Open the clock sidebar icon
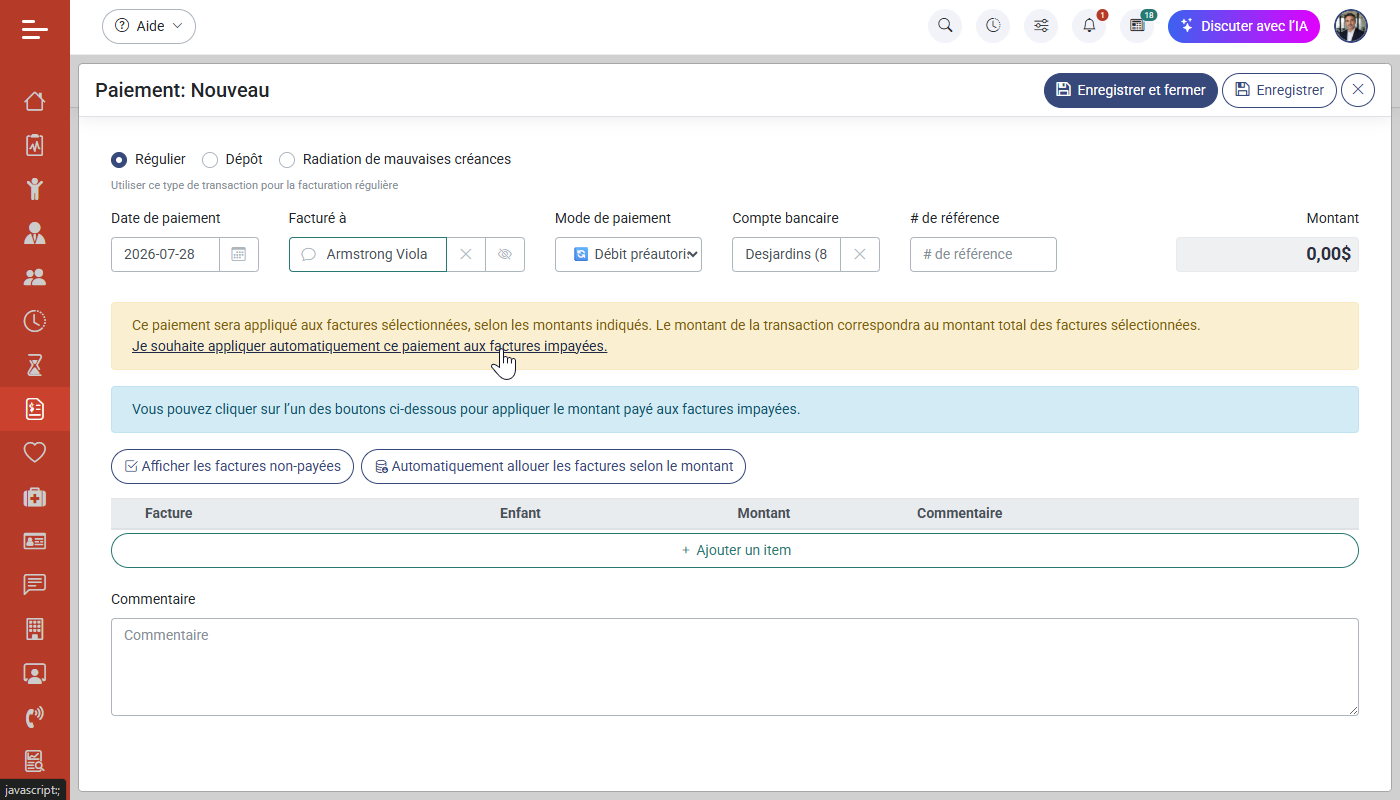Image resolution: width=1400 pixels, height=800 pixels. click(35, 321)
